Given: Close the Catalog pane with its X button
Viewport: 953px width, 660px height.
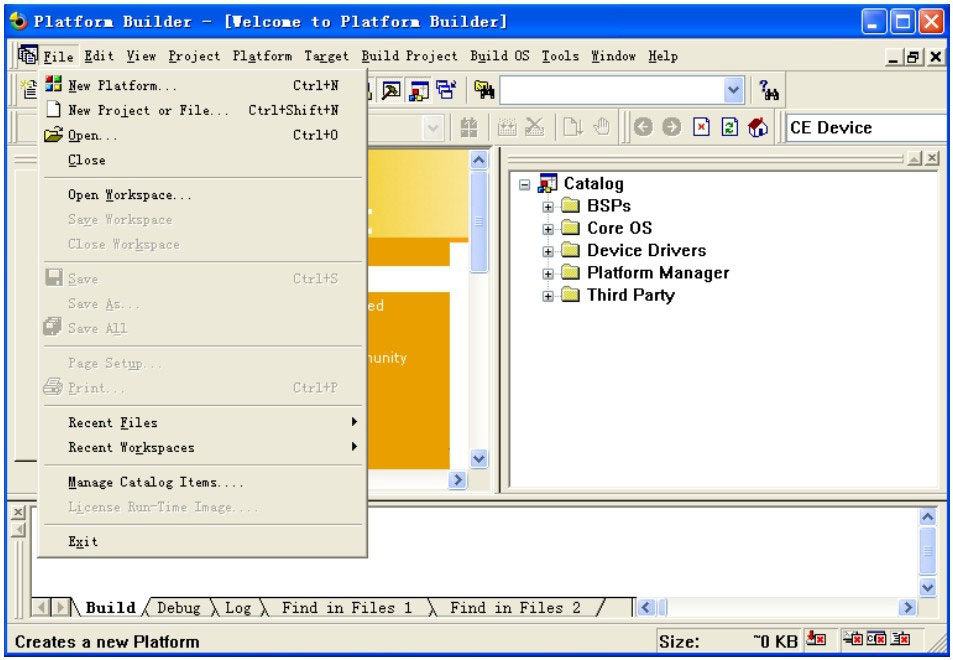Looking at the screenshot, I should pyautogui.click(x=932, y=159).
